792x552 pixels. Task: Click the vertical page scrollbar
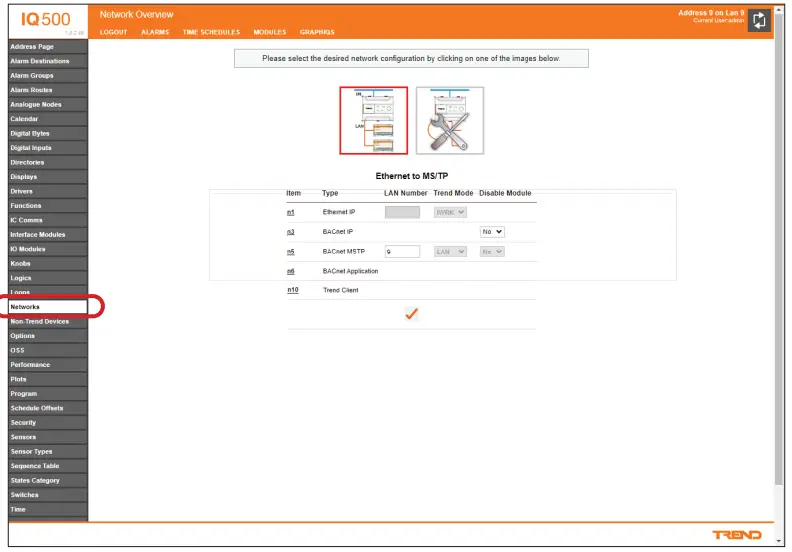[779, 247]
